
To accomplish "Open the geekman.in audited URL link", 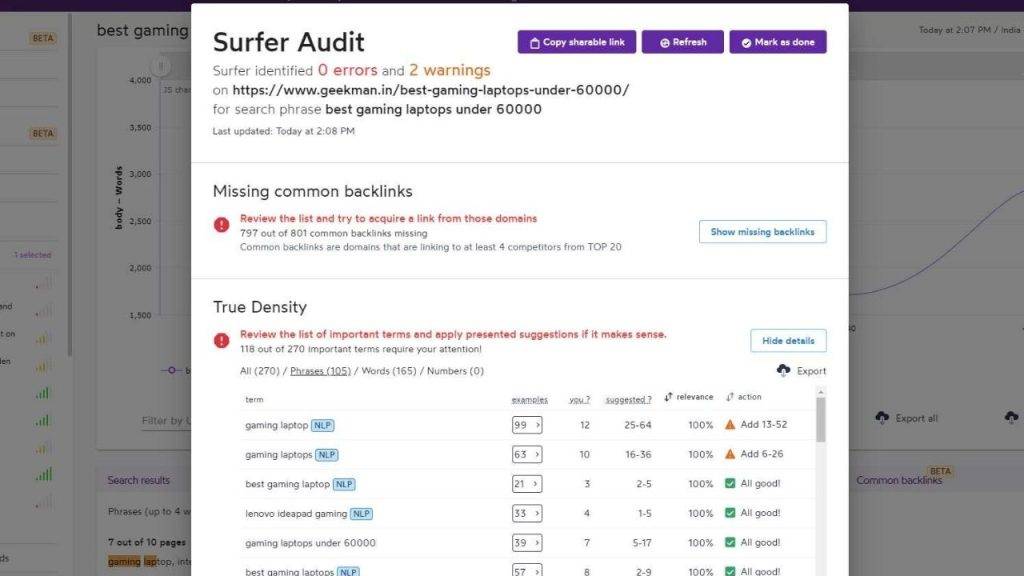I will [x=430, y=90].
